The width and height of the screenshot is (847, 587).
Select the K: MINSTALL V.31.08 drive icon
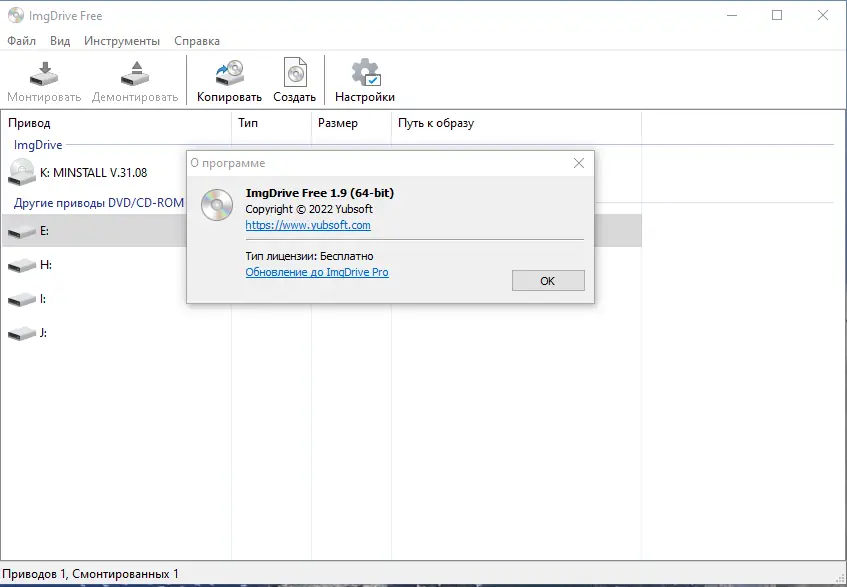point(22,172)
